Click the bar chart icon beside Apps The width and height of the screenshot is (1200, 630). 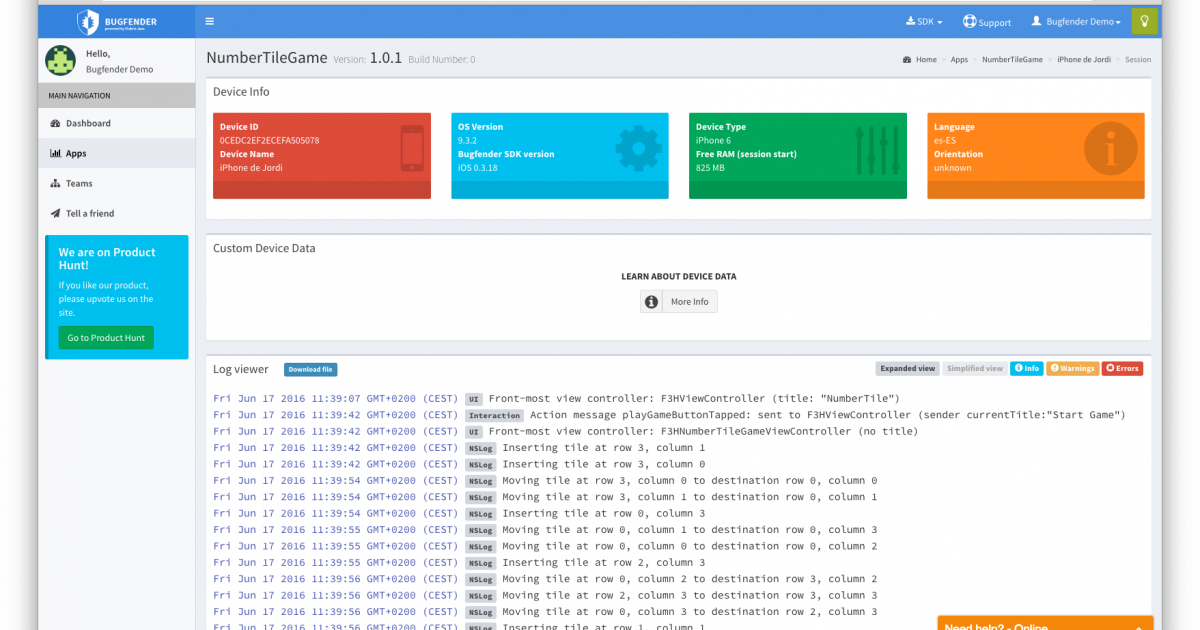tap(55, 154)
